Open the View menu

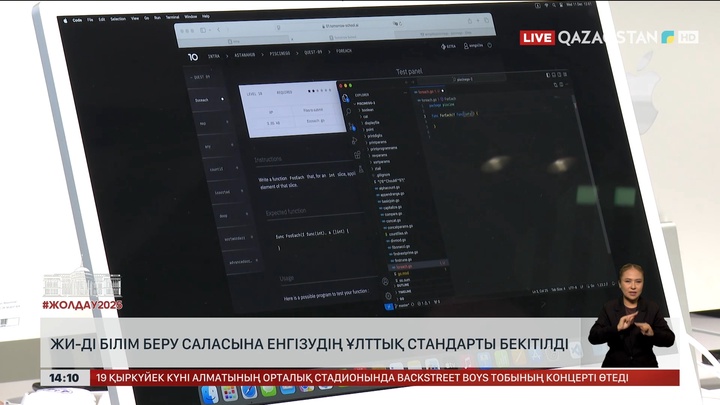(x=135, y=18)
